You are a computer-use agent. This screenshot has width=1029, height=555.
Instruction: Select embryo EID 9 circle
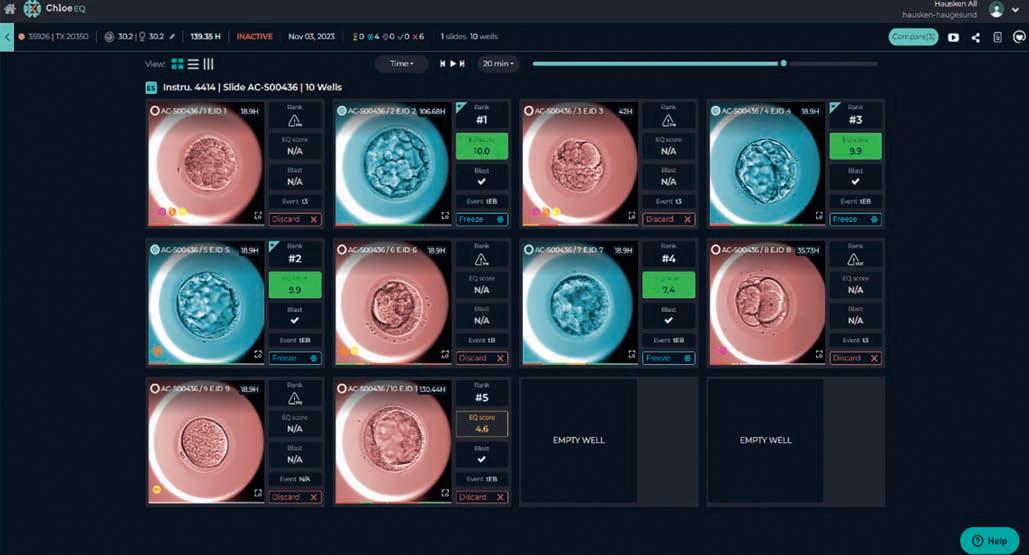(155, 389)
